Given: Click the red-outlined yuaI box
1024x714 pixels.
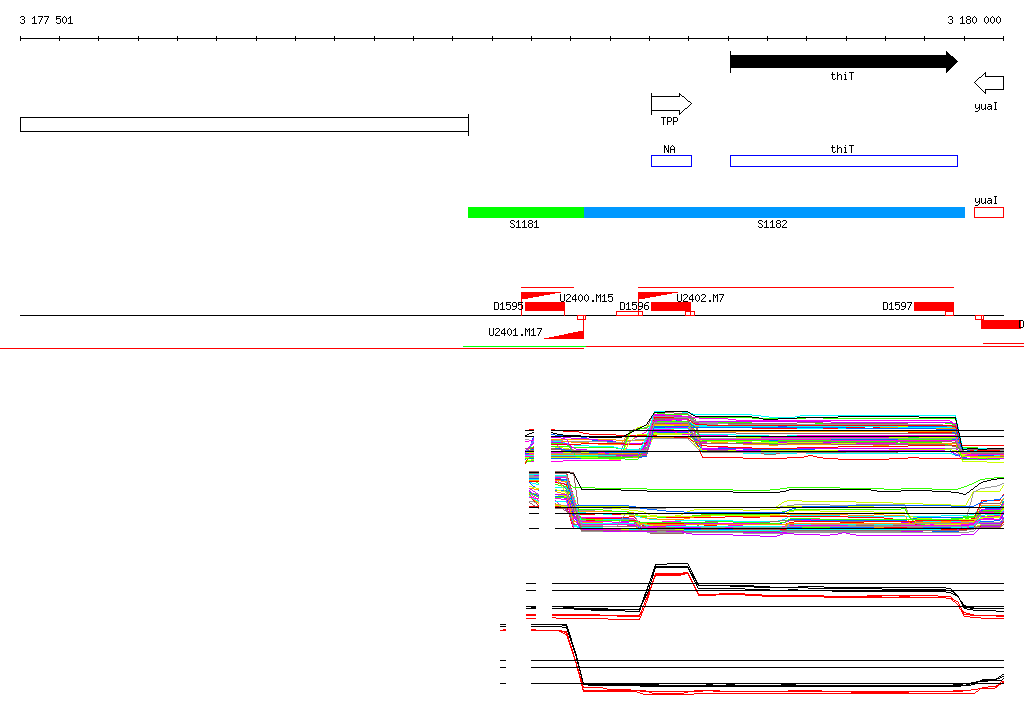Looking at the screenshot, I should coord(988,212).
